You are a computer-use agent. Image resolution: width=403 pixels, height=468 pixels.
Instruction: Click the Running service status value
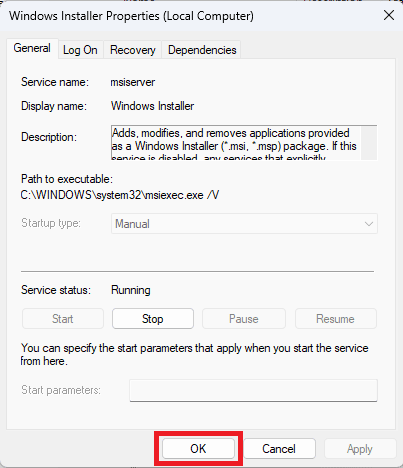point(131,290)
